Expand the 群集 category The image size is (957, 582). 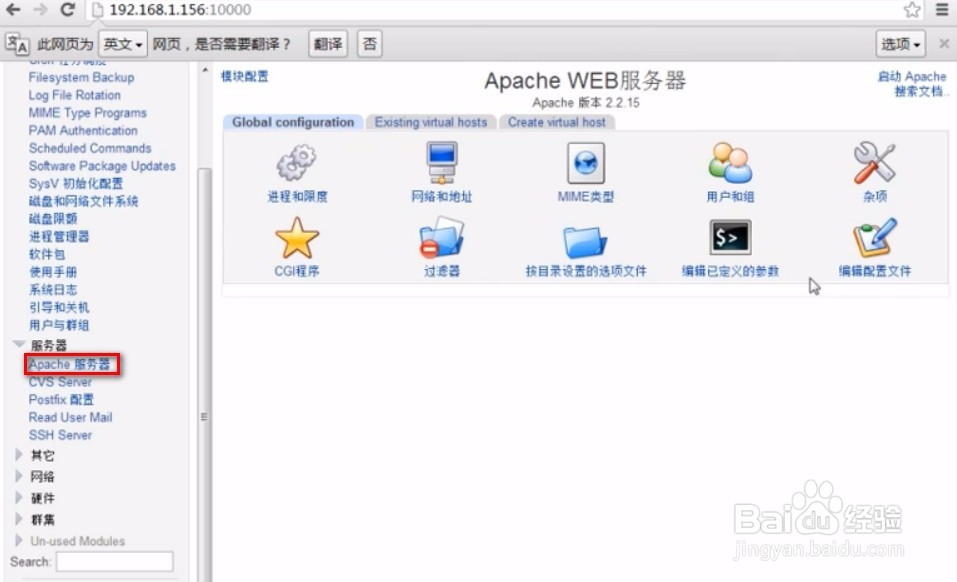[x=19, y=519]
